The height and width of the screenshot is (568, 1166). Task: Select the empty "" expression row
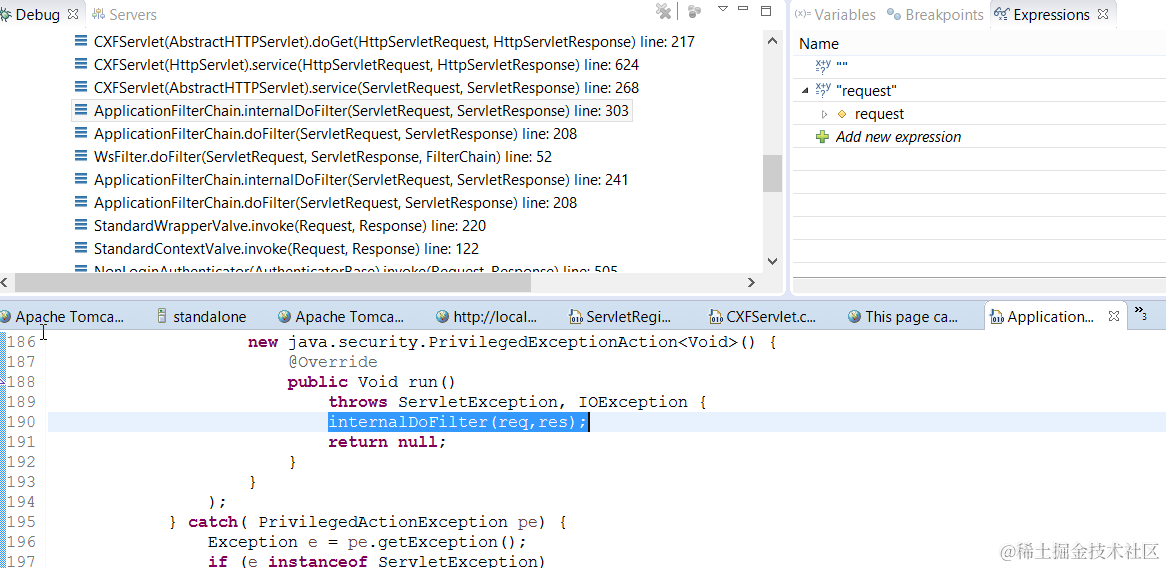pos(979,67)
